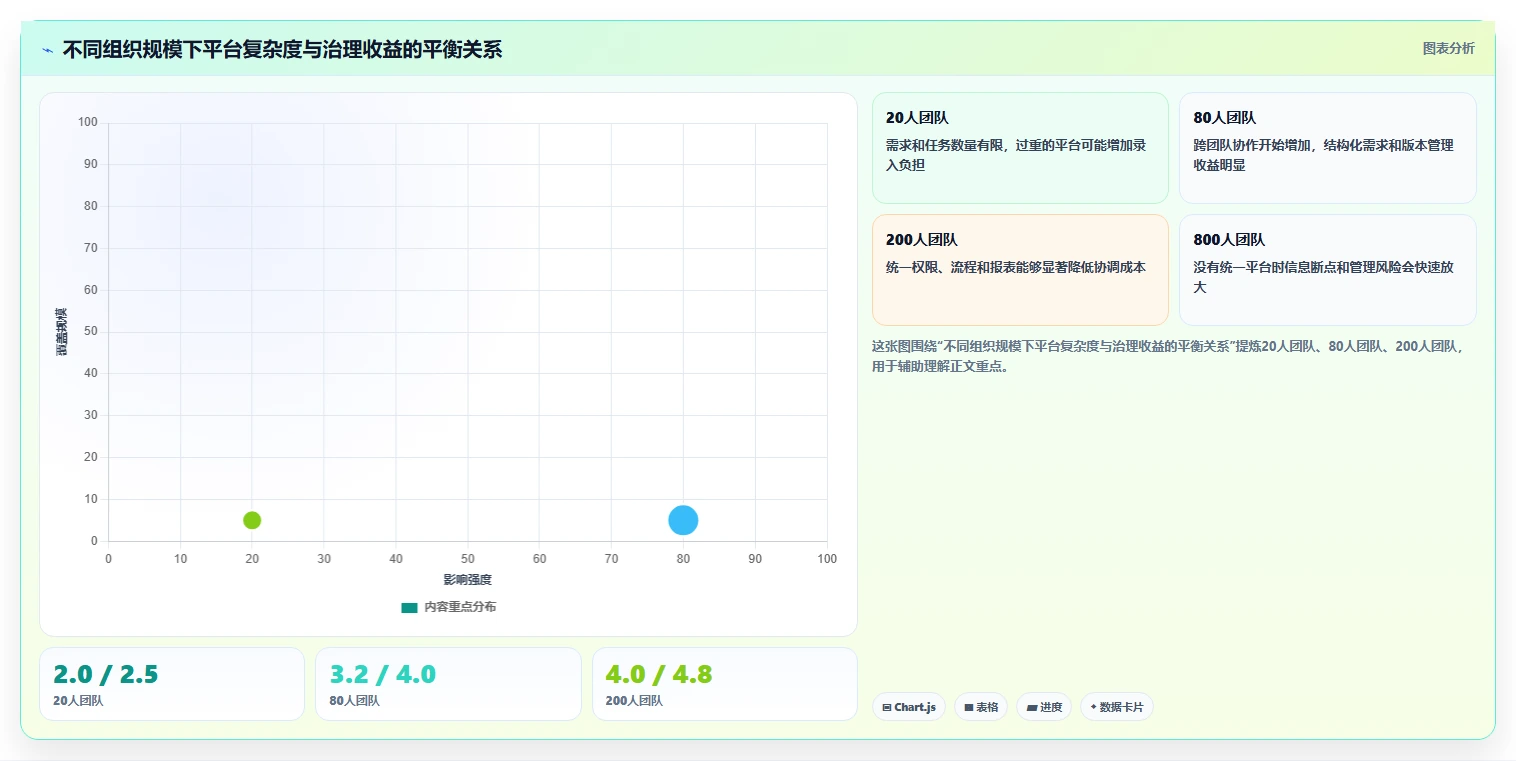Select the blue bubble on the chart
Viewport: 1516px width, 761px height.
coord(683,520)
